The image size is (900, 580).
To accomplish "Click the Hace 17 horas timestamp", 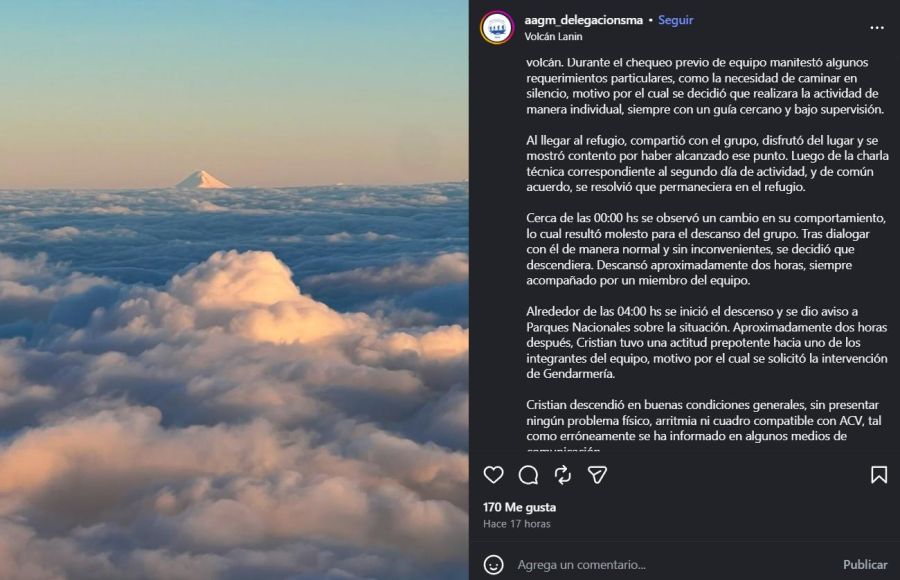I will (516, 524).
